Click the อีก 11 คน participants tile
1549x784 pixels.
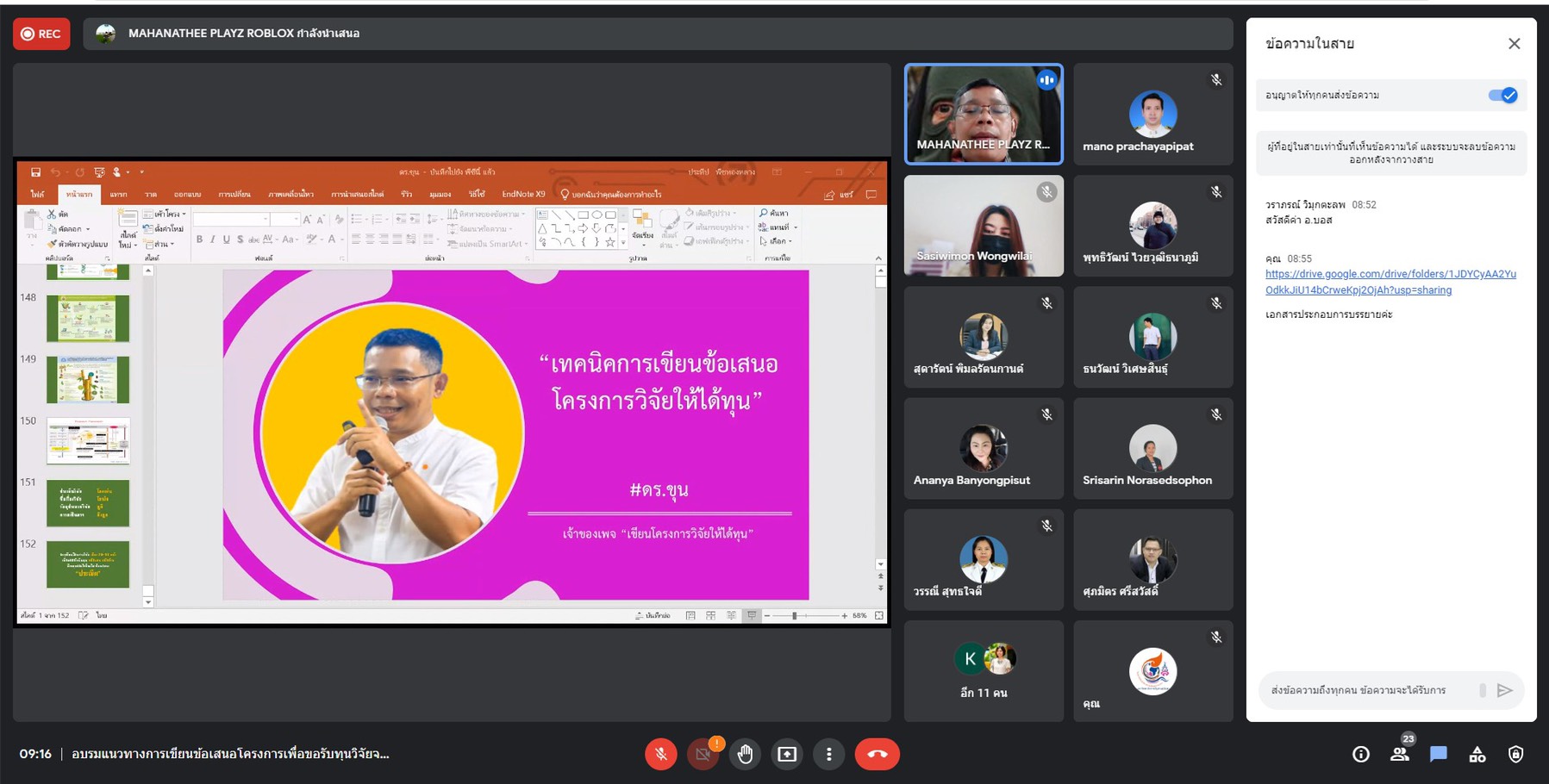[x=984, y=671]
